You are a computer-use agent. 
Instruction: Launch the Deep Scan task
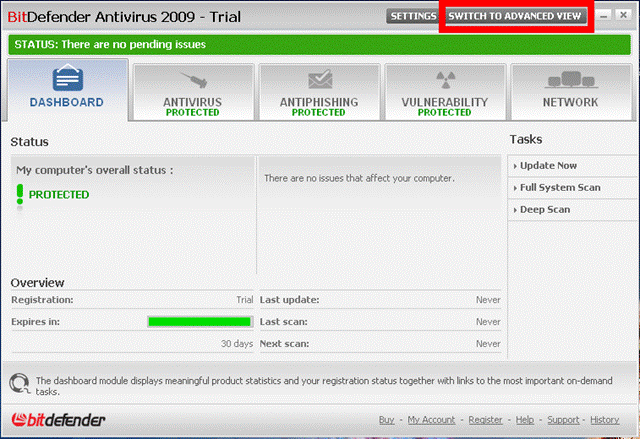pyautogui.click(x=545, y=209)
